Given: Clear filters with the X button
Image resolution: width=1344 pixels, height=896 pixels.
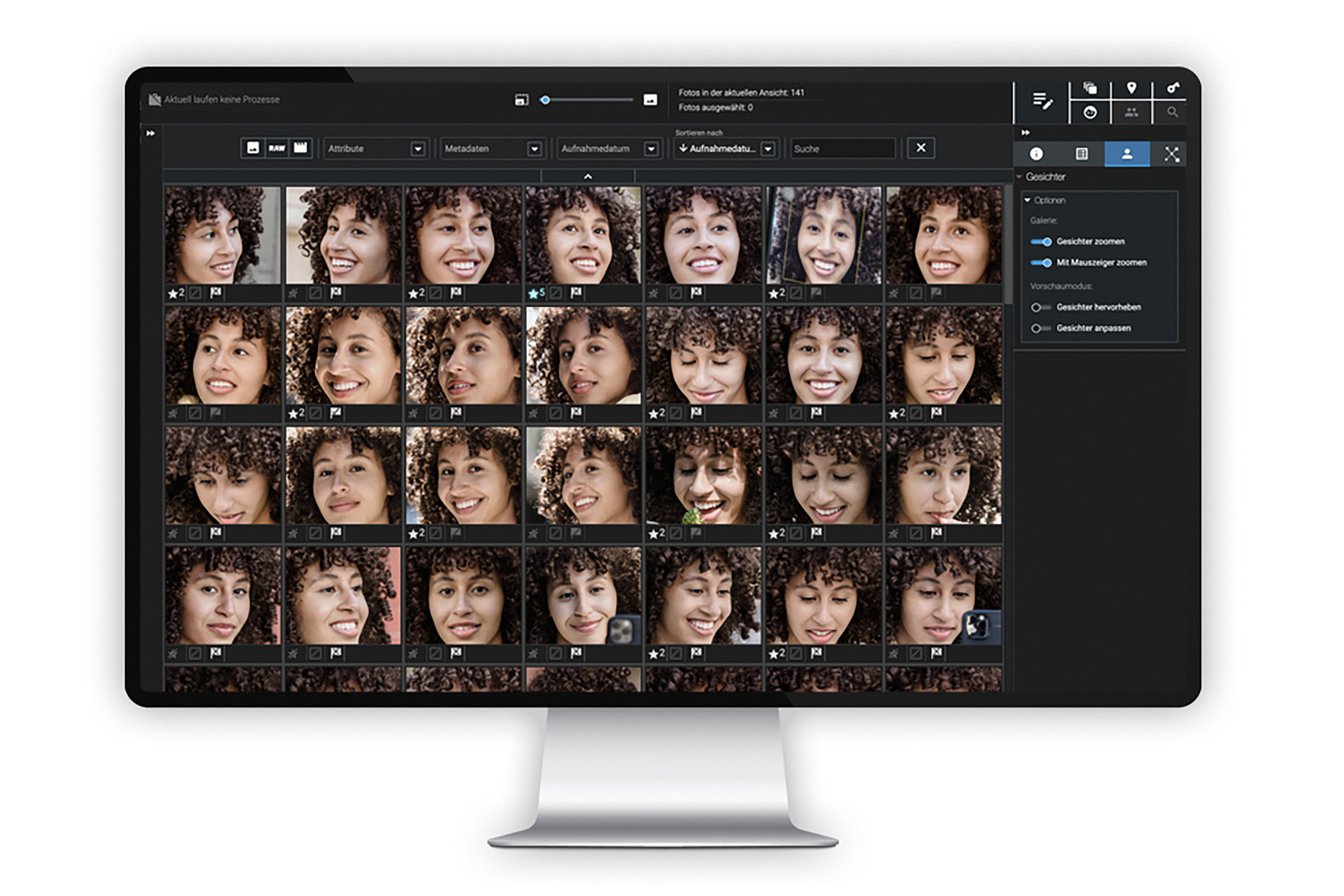Looking at the screenshot, I should [920, 148].
